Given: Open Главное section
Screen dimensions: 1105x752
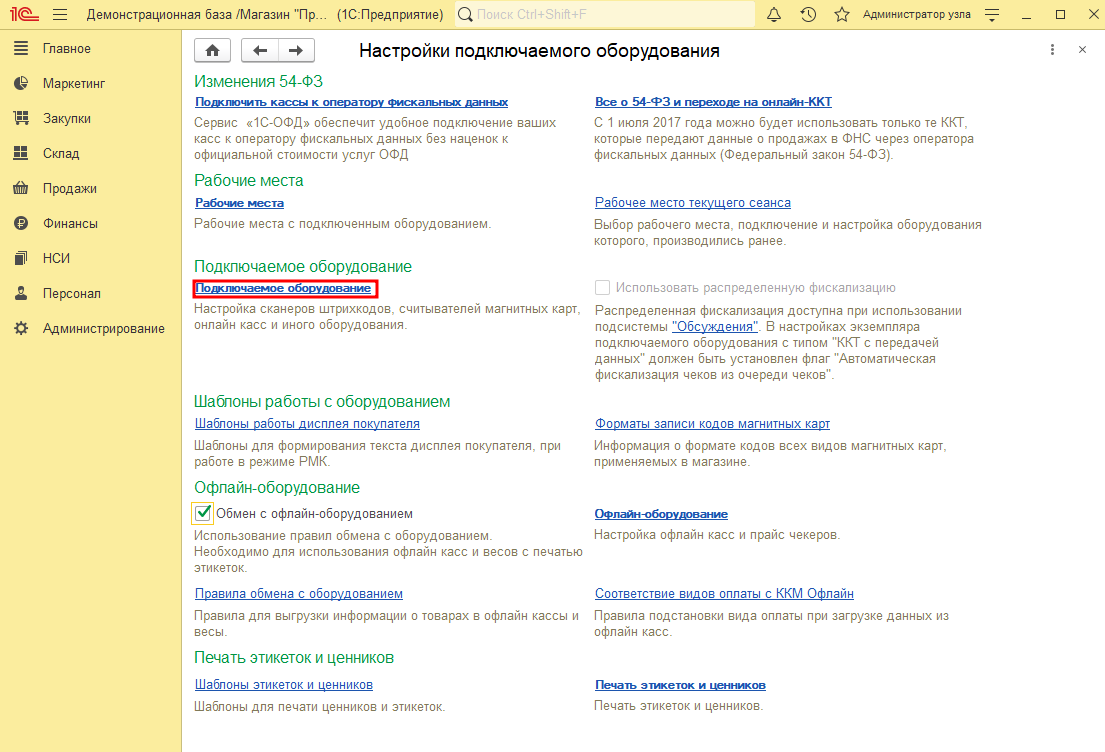Looking at the screenshot, I should click(66, 49).
